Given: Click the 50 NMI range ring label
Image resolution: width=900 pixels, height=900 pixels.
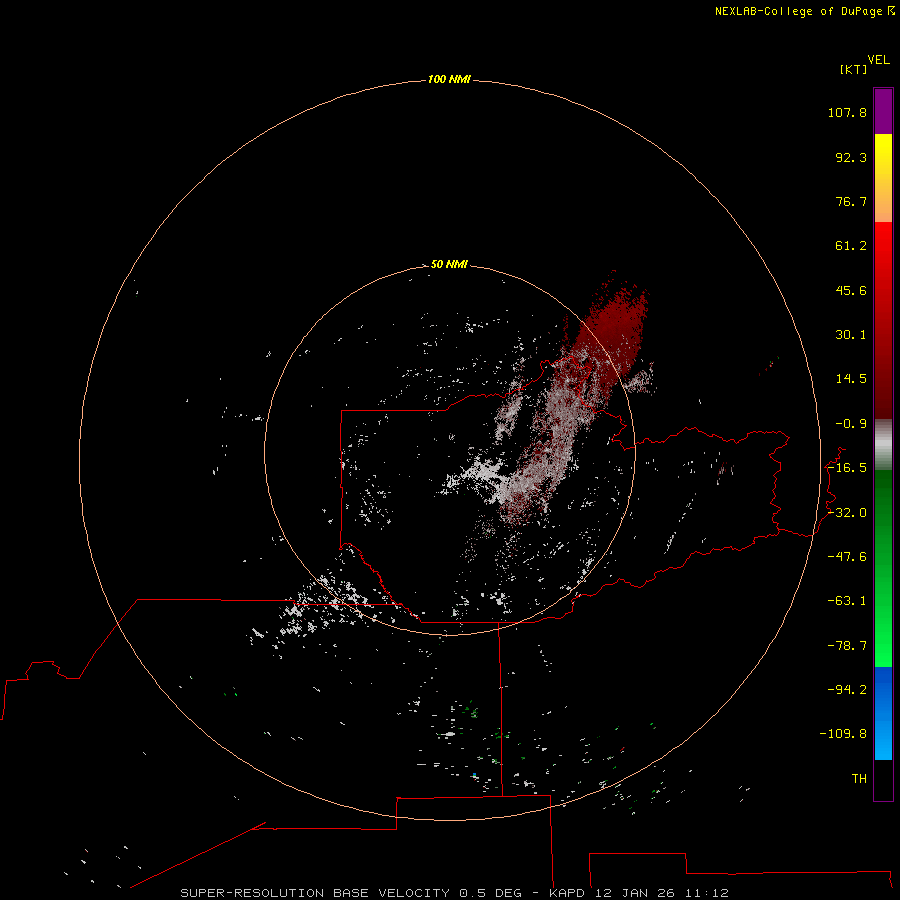Looking at the screenshot, I should pos(449,264).
